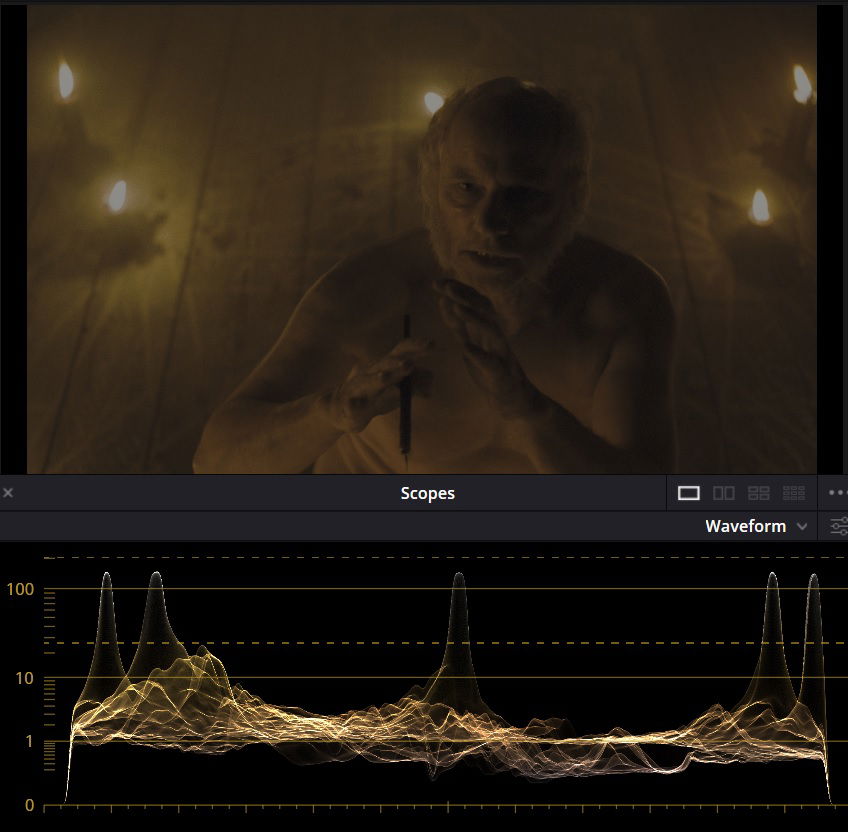Viewport: 848px width, 835px height.
Task: Click the viewer image of the man
Action: [422, 239]
